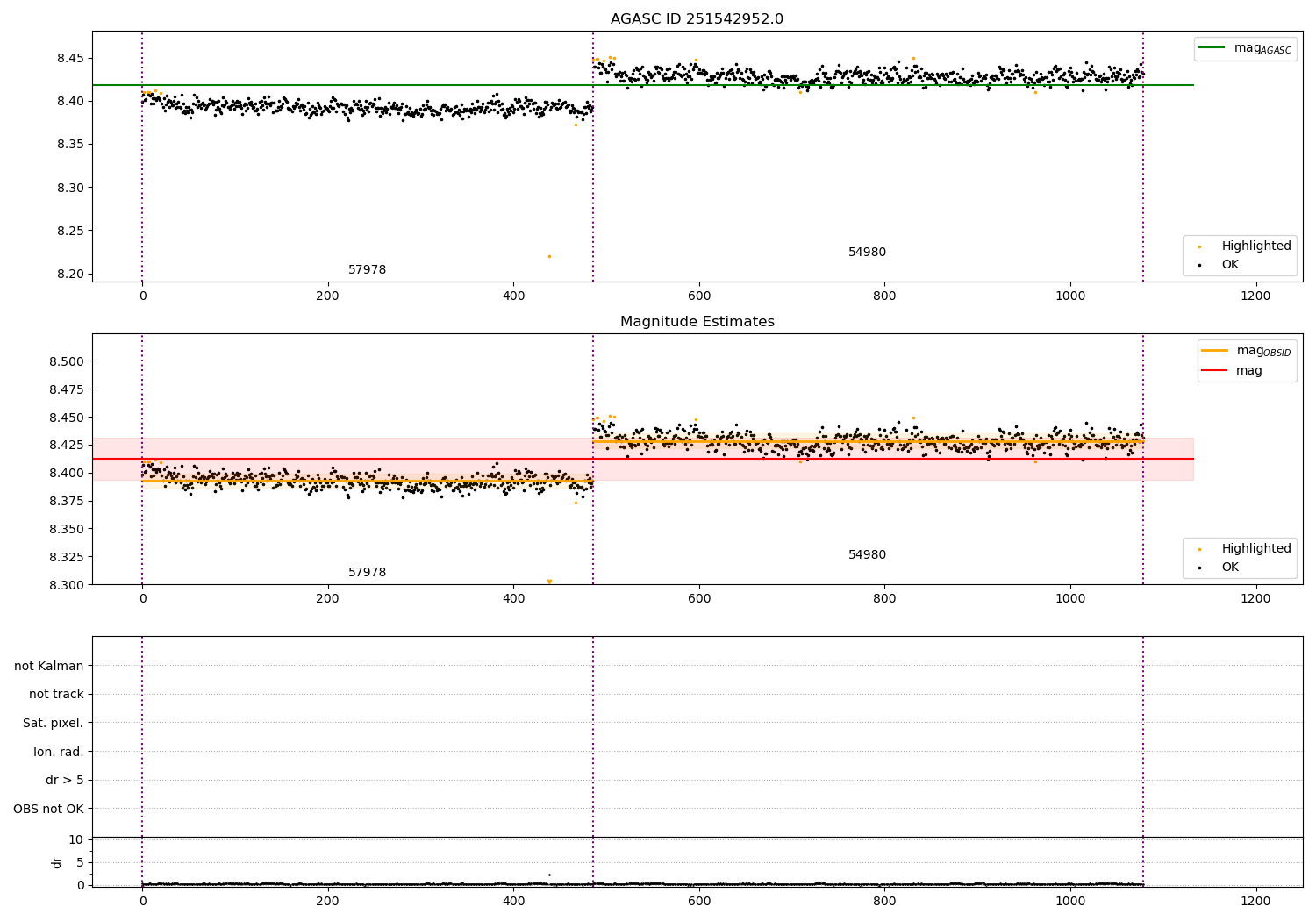Click the green line sample in mag AGASC legend

(x=1213, y=48)
